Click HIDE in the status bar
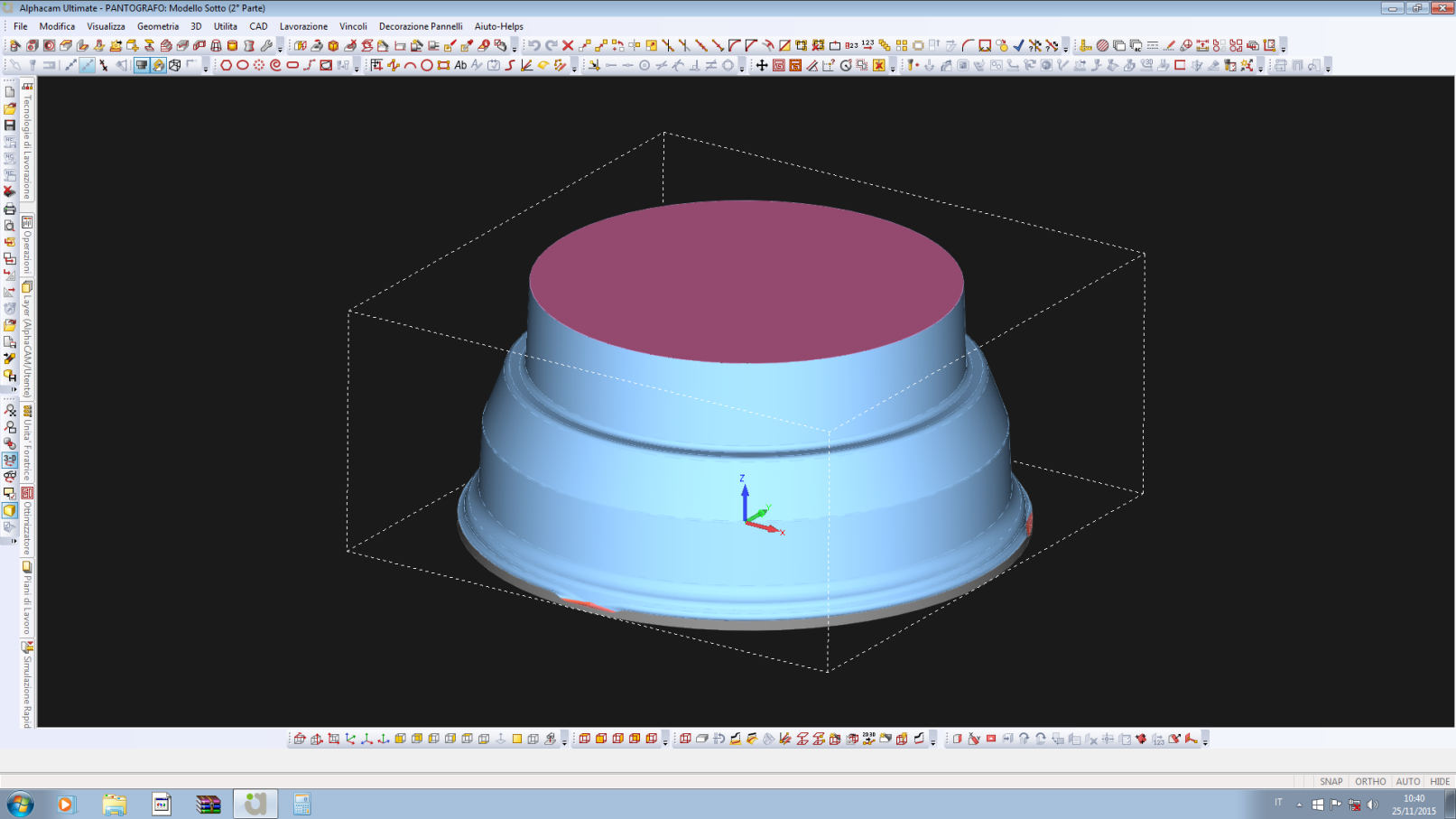The height and width of the screenshot is (819, 1456). coord(1440,782)
